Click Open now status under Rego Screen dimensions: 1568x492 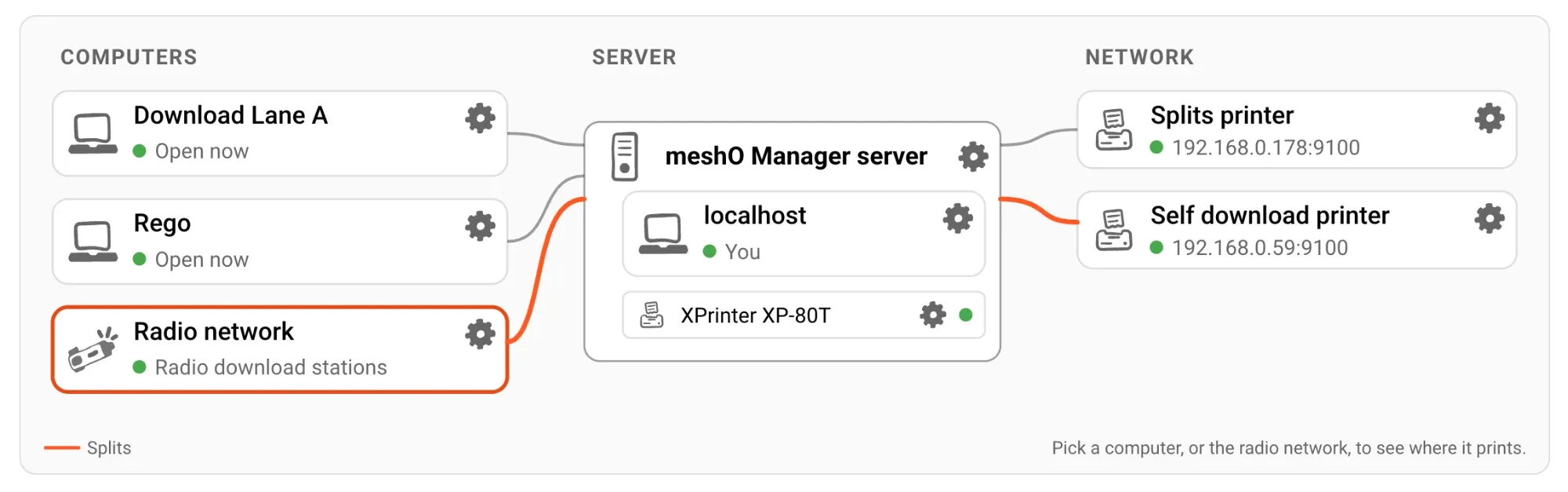coord(201,259)
